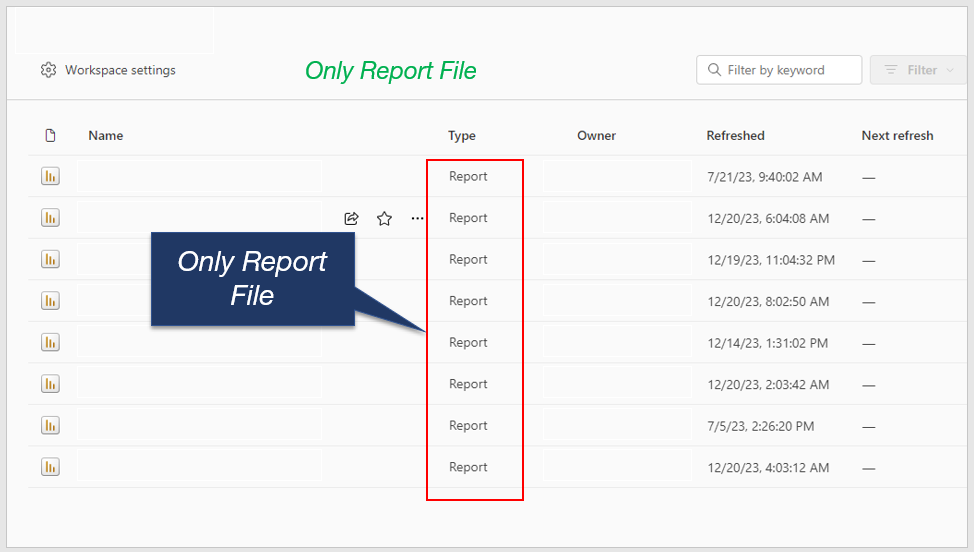Image resolution: width=974 pixels, height=552 pixels.
Task: Click refreshed time 12/20/23, 4:03:12 AM
Action: [x=768, y=468]
